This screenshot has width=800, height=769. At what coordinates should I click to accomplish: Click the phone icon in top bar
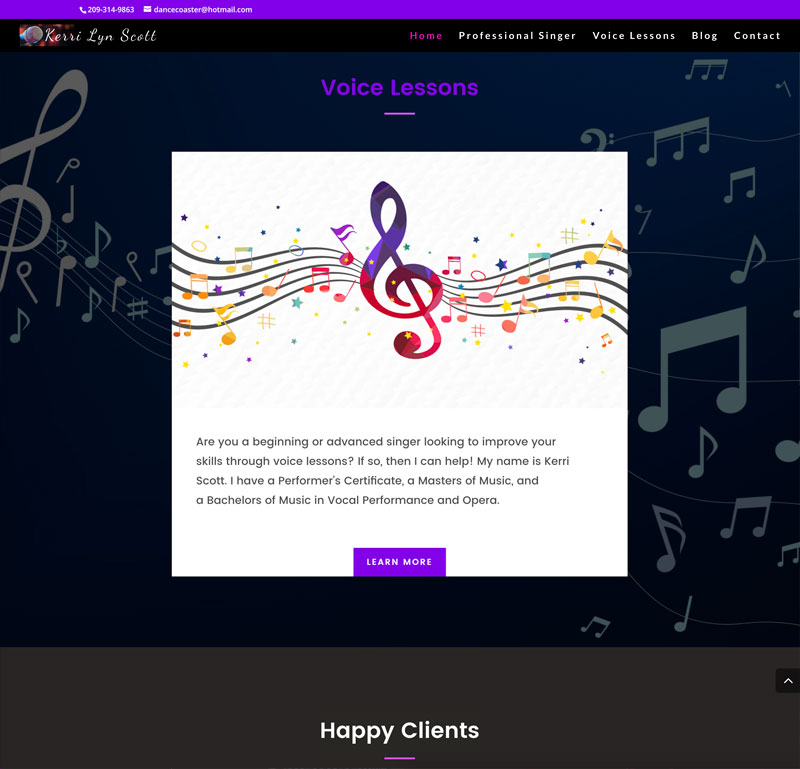(83, 10)
